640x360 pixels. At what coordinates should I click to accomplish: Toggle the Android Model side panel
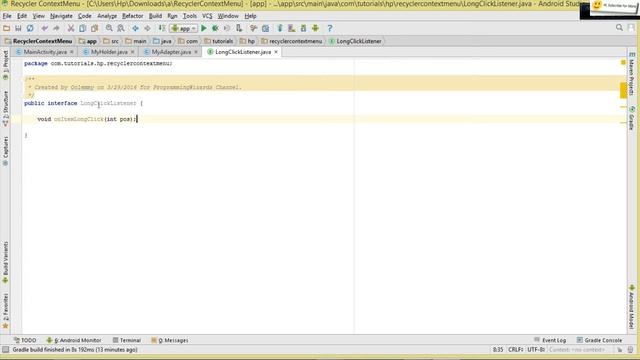[631, 307]
